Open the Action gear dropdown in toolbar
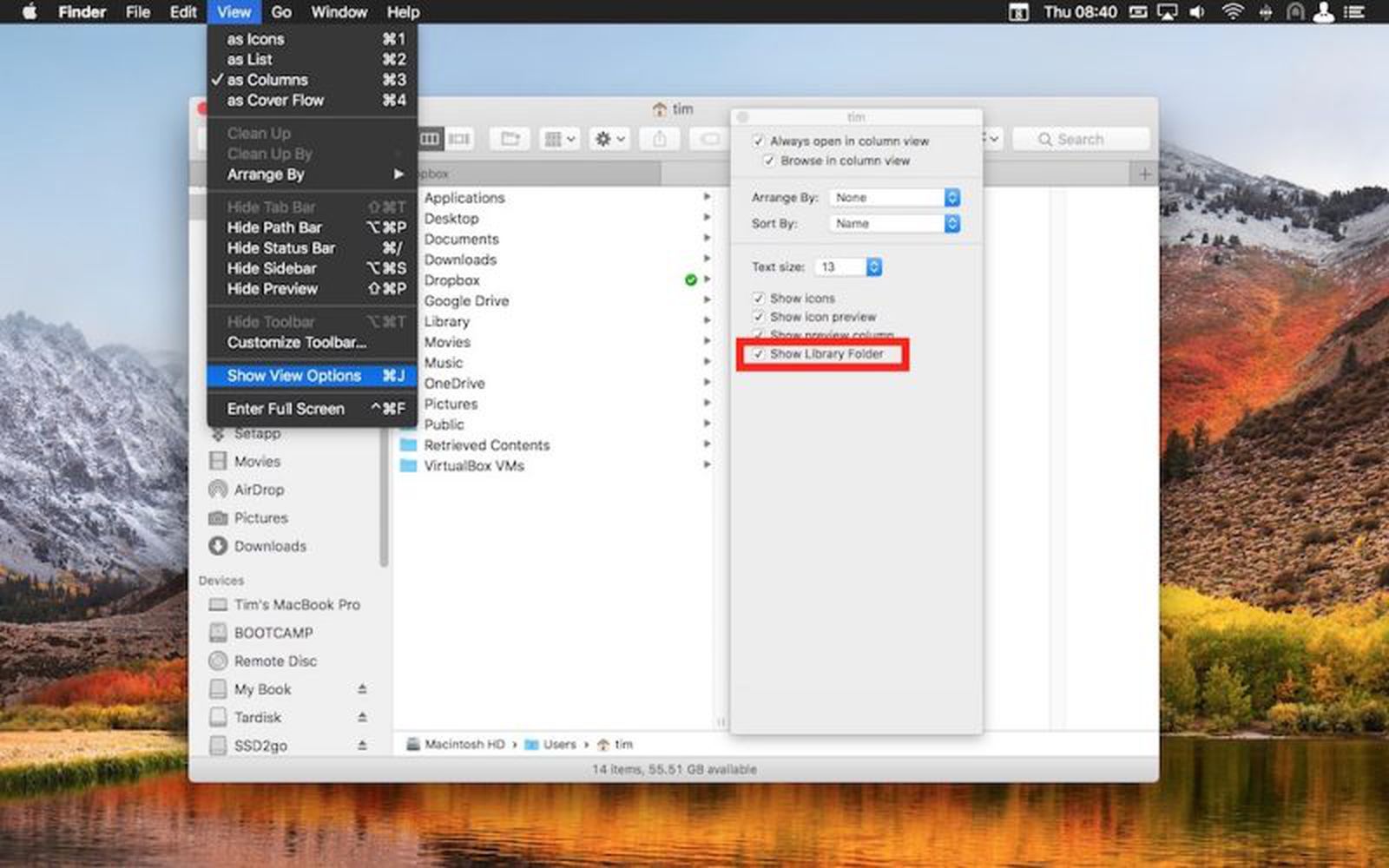 [x=608, y=139]
